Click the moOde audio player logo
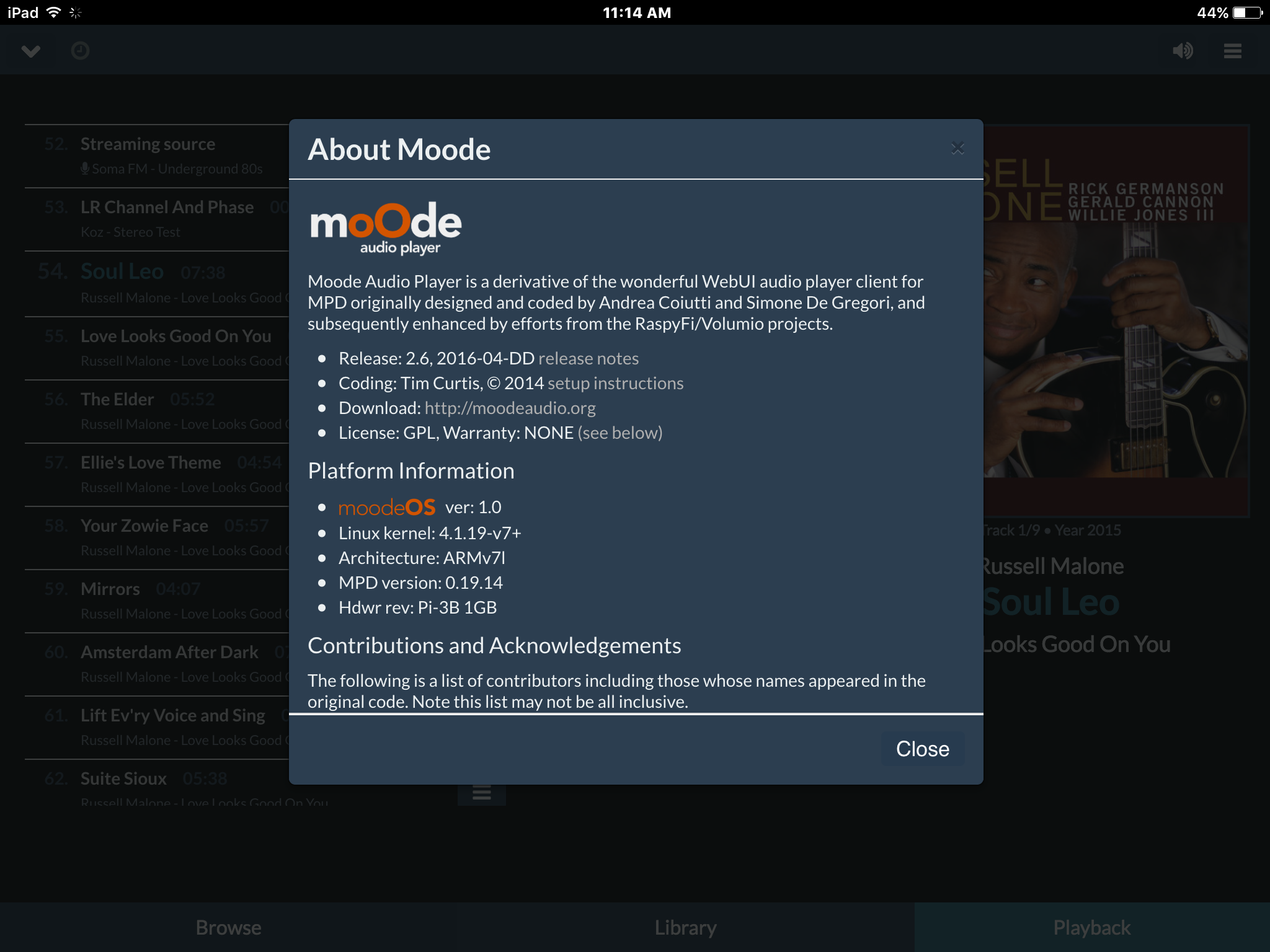Screen dimensions: 1270x952 point(386,228)
